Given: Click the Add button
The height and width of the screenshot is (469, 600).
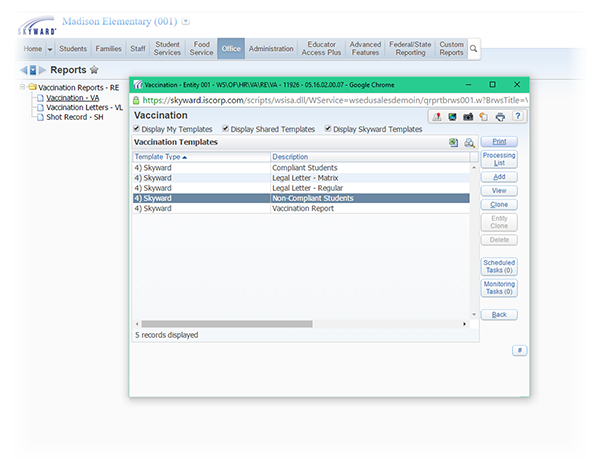Looking at the screenshot, I should click(x=499, y=177).
